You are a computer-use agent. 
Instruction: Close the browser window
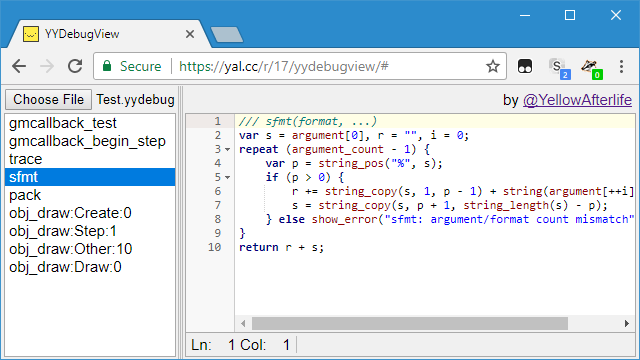616,16
